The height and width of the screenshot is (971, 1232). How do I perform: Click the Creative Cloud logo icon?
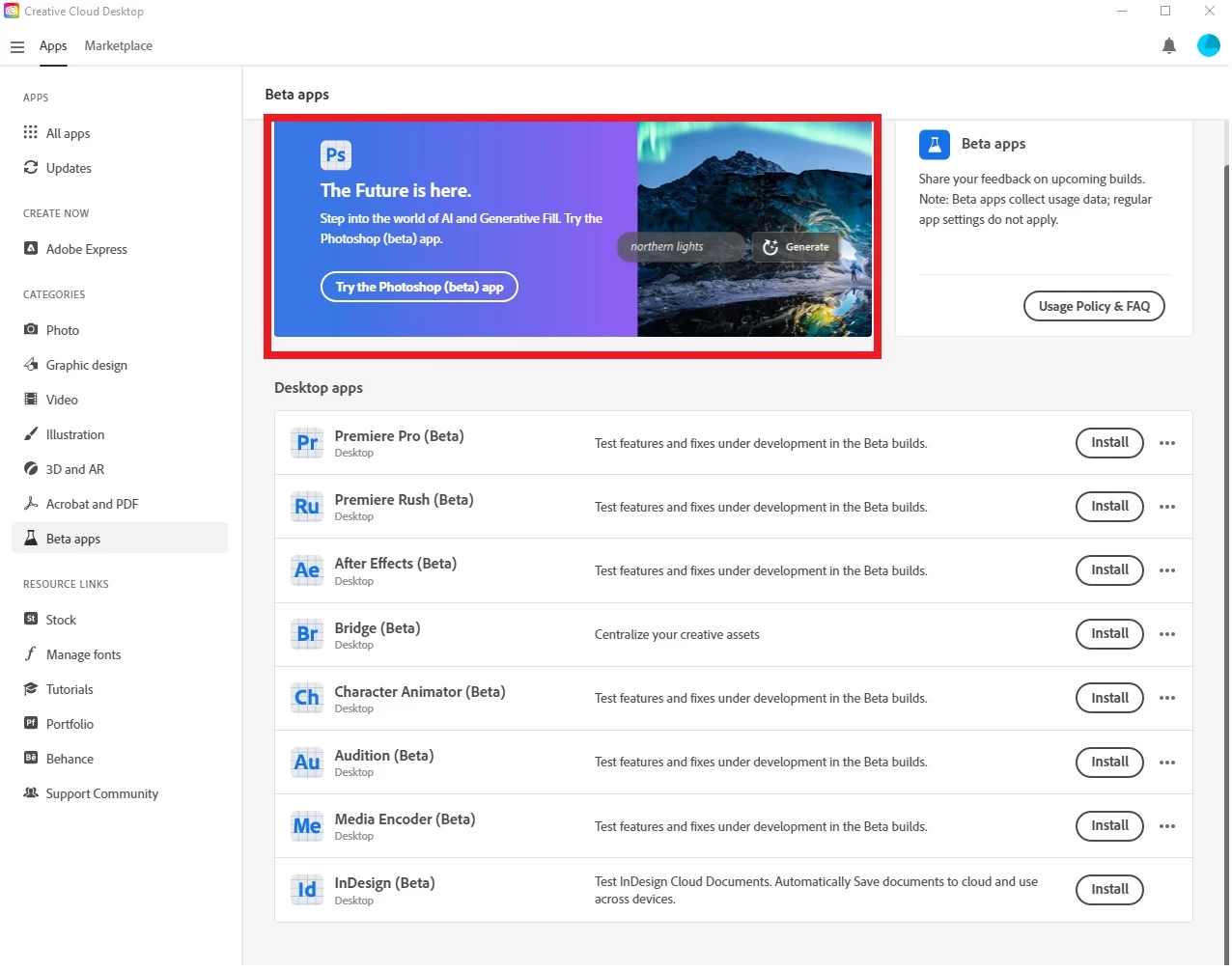point(12,12)
